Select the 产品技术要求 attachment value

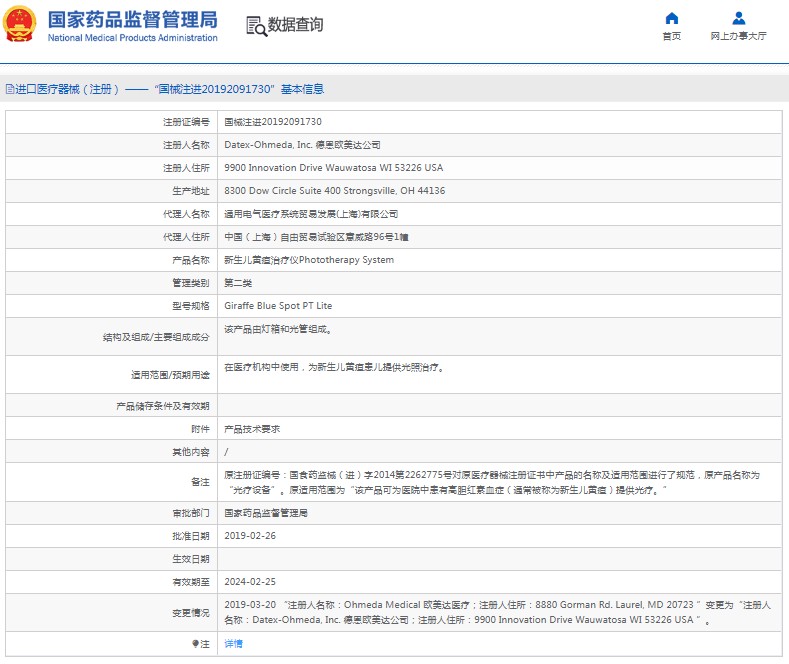(252, 429)
